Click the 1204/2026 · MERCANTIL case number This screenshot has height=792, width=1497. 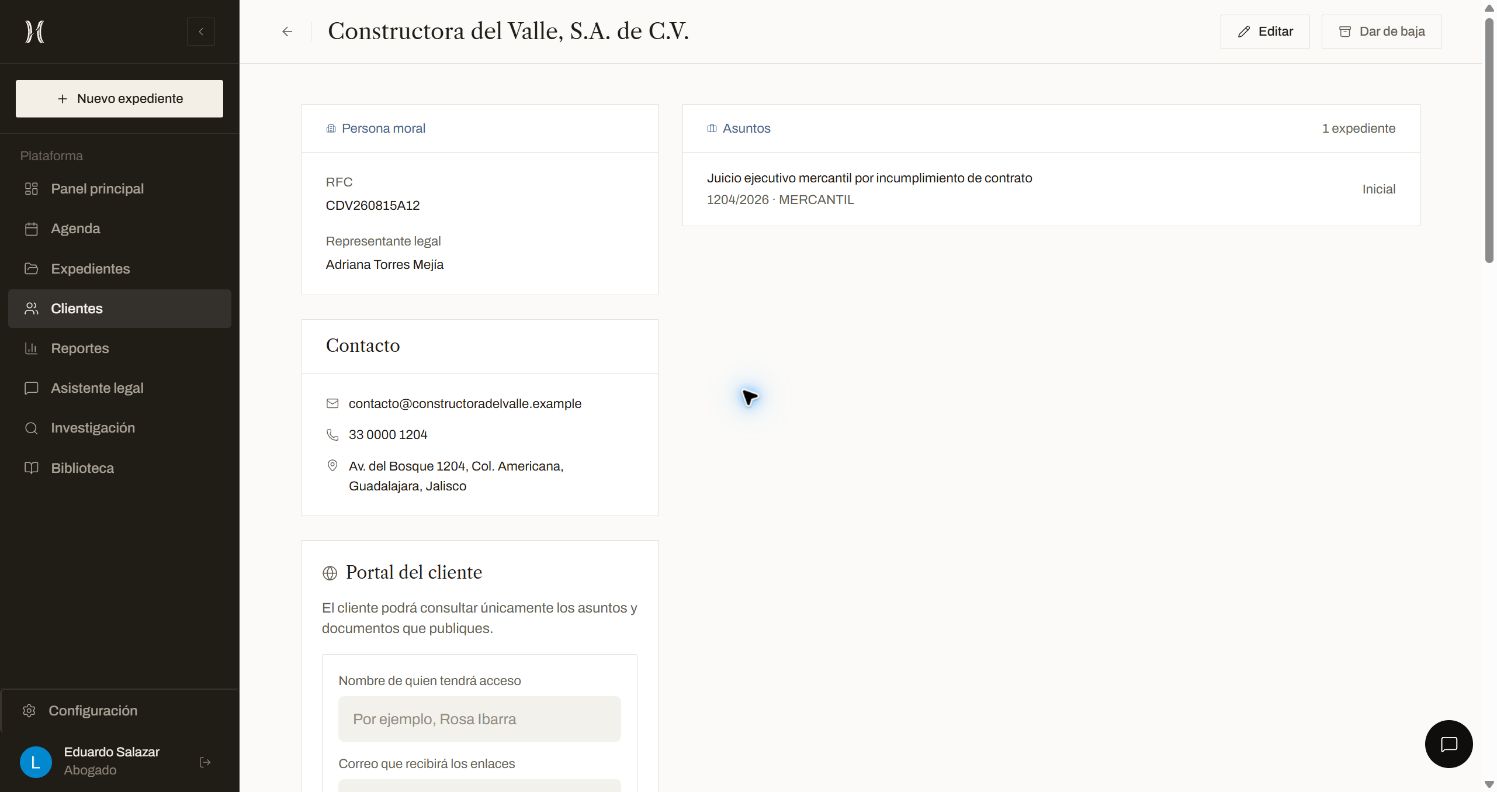(781, 200)
